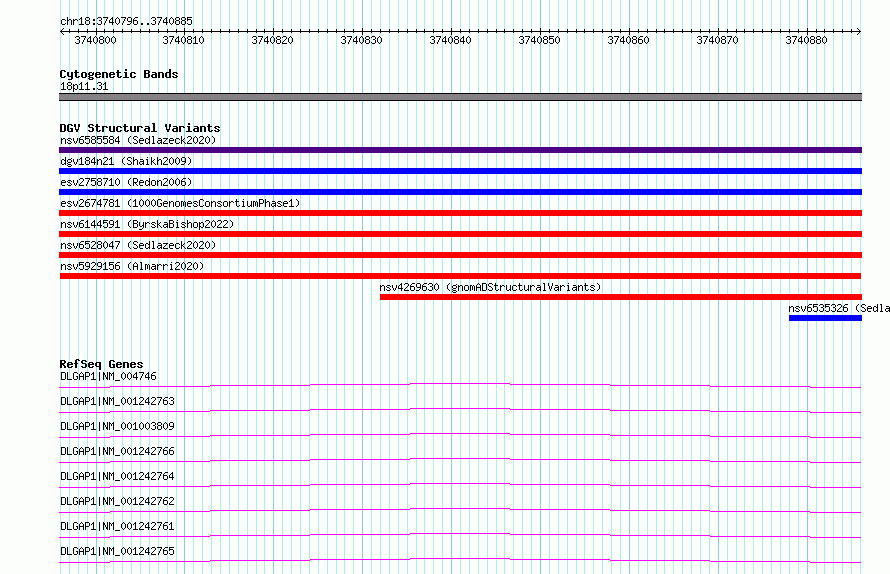
Task: Click the Cytogenetic Bands track title
Action: 119,74
